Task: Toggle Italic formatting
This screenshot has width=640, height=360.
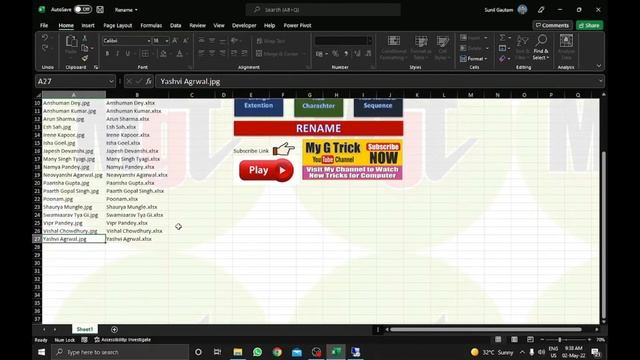Action: tap(117, 54)
